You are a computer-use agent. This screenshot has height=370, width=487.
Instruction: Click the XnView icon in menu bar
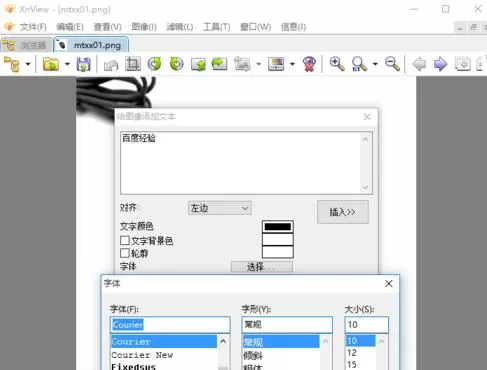(9, 27)
